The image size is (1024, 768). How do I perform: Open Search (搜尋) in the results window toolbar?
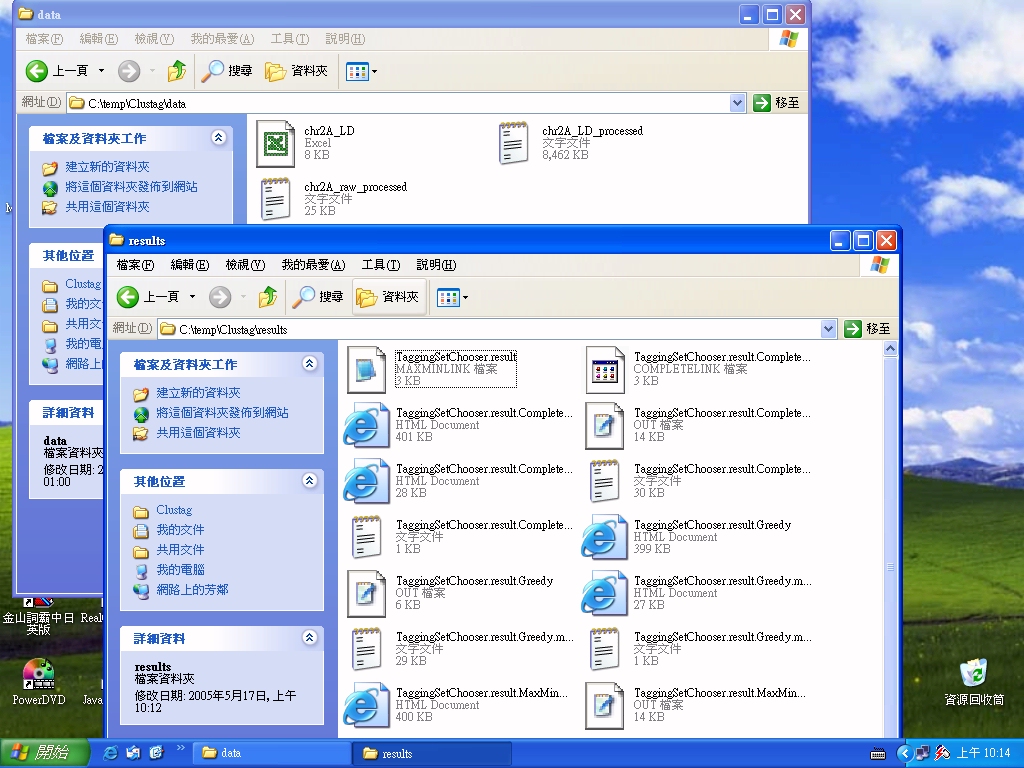click(x=317, y=297)
